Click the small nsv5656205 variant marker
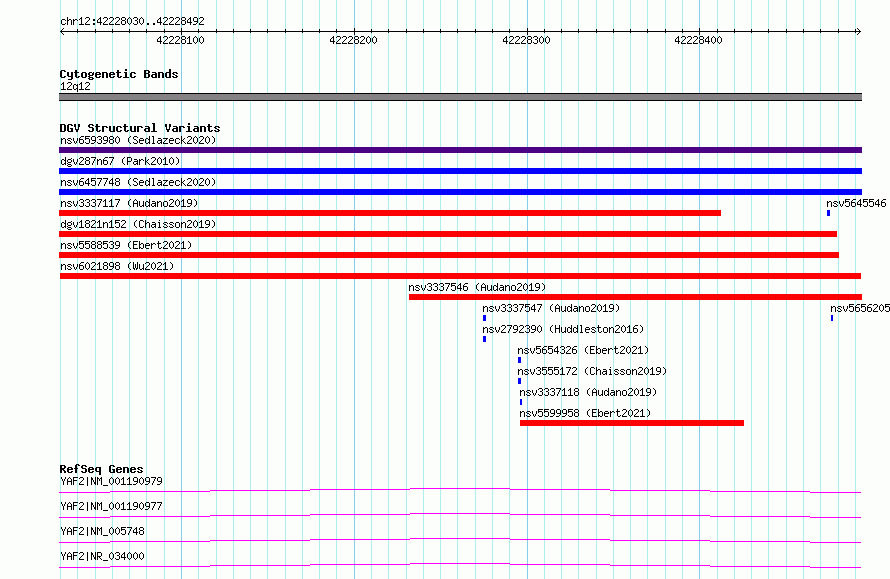Screen dimensions: 890x579 [832, 318]
